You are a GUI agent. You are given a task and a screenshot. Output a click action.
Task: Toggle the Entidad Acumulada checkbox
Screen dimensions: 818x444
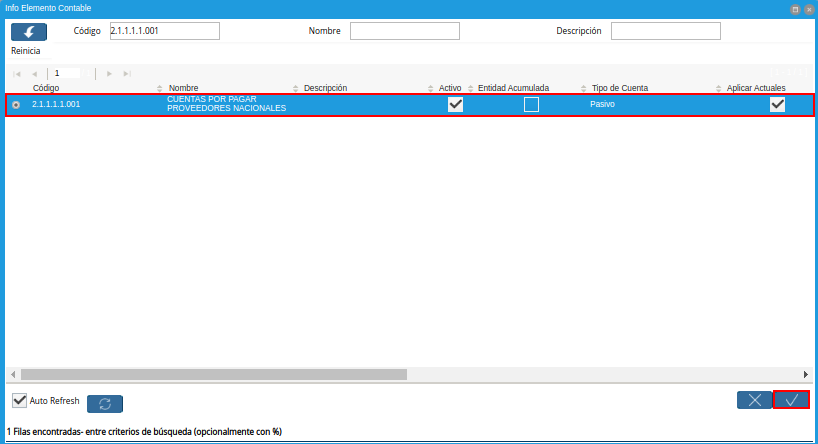(x=531, y=104)
